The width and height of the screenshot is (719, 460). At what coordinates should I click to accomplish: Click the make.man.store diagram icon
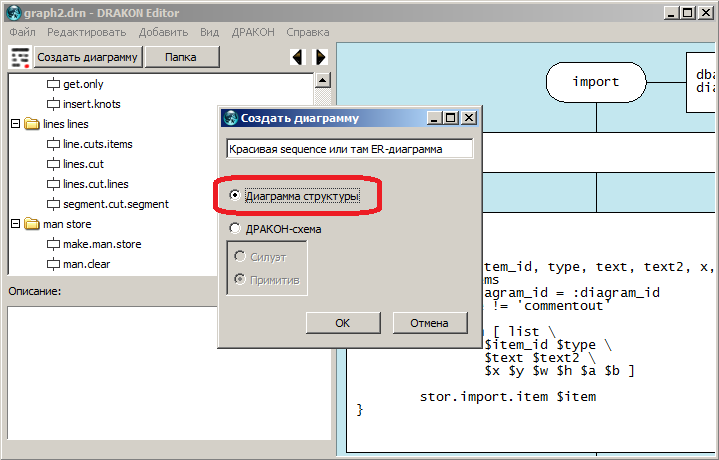pos(53,245)
